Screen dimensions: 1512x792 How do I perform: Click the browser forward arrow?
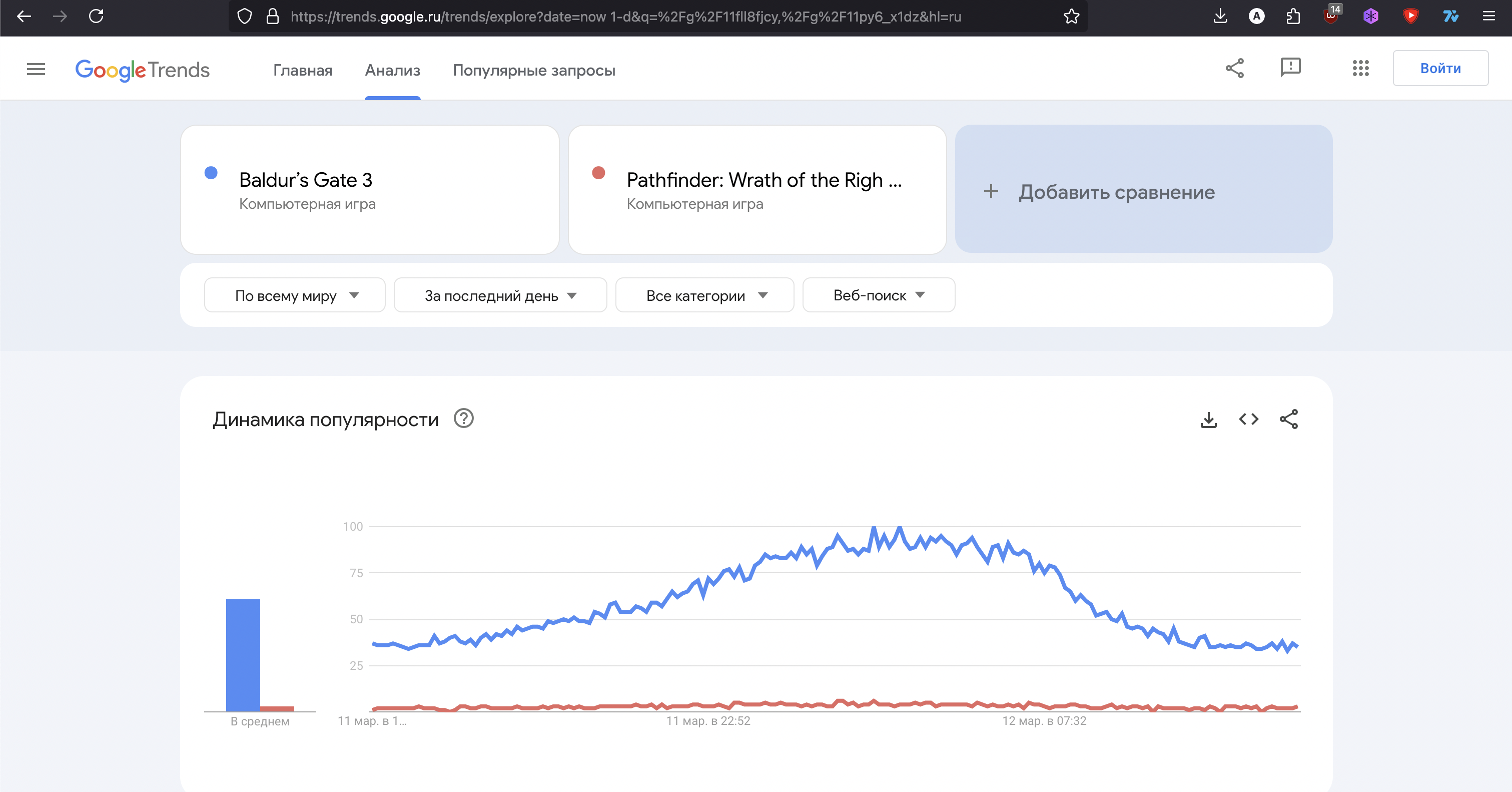point(60,17)
